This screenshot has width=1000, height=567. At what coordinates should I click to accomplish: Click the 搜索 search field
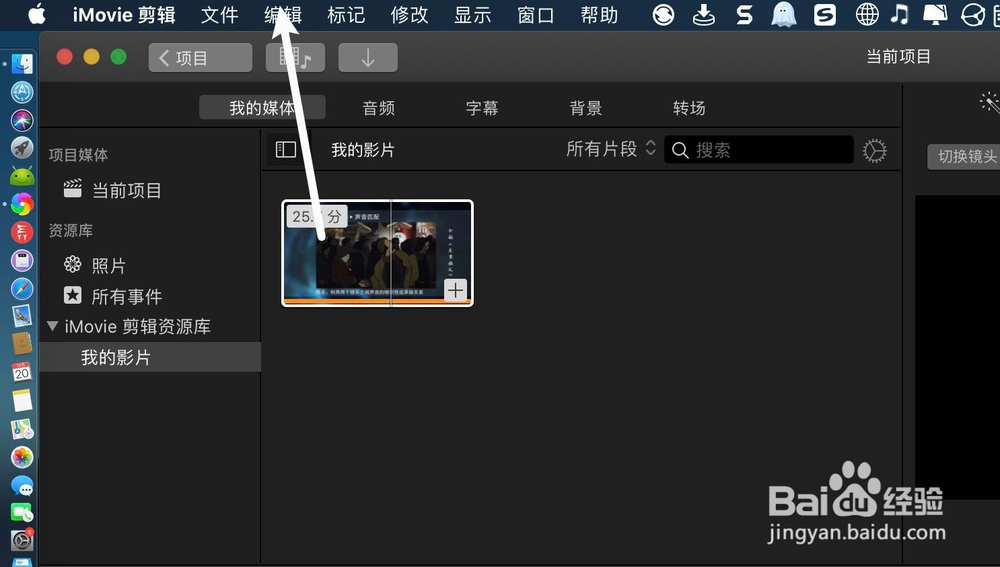(759, 150)
